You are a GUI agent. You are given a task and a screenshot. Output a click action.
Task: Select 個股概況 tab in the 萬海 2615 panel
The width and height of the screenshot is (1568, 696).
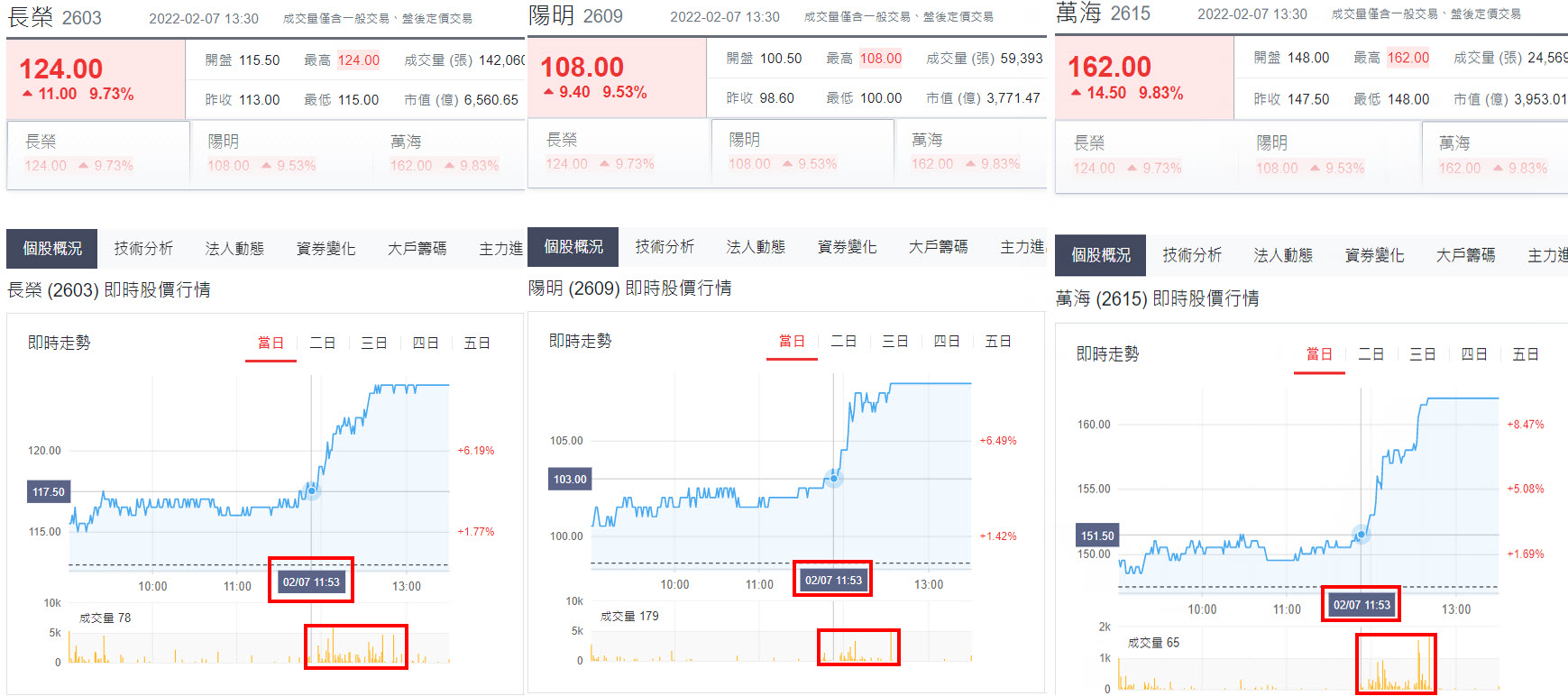click(x=1101, y=256)
